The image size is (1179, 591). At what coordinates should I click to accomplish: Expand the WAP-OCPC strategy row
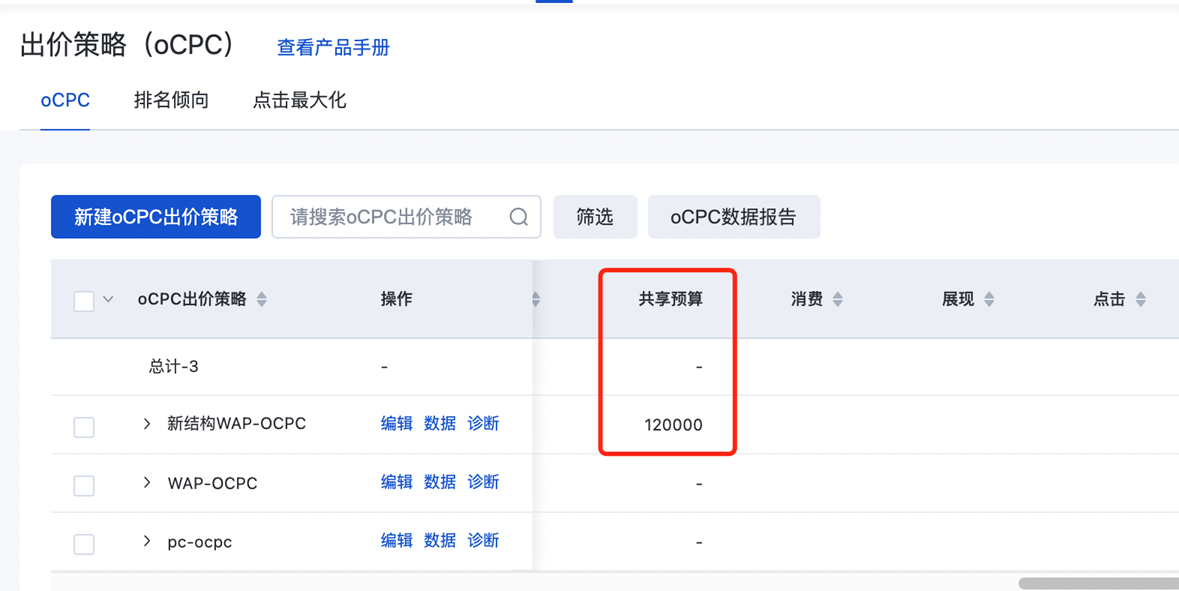(x=147, y=482)
